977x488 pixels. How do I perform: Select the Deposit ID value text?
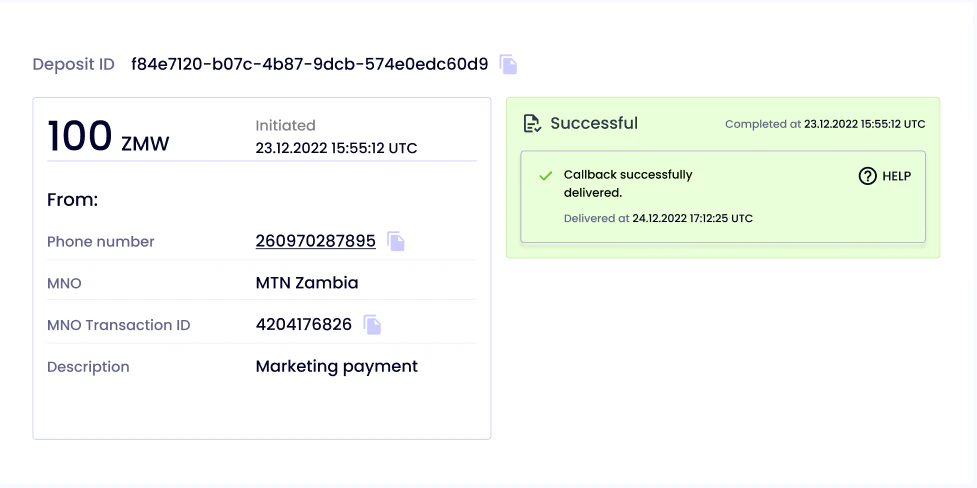click(x=310, y=64)
